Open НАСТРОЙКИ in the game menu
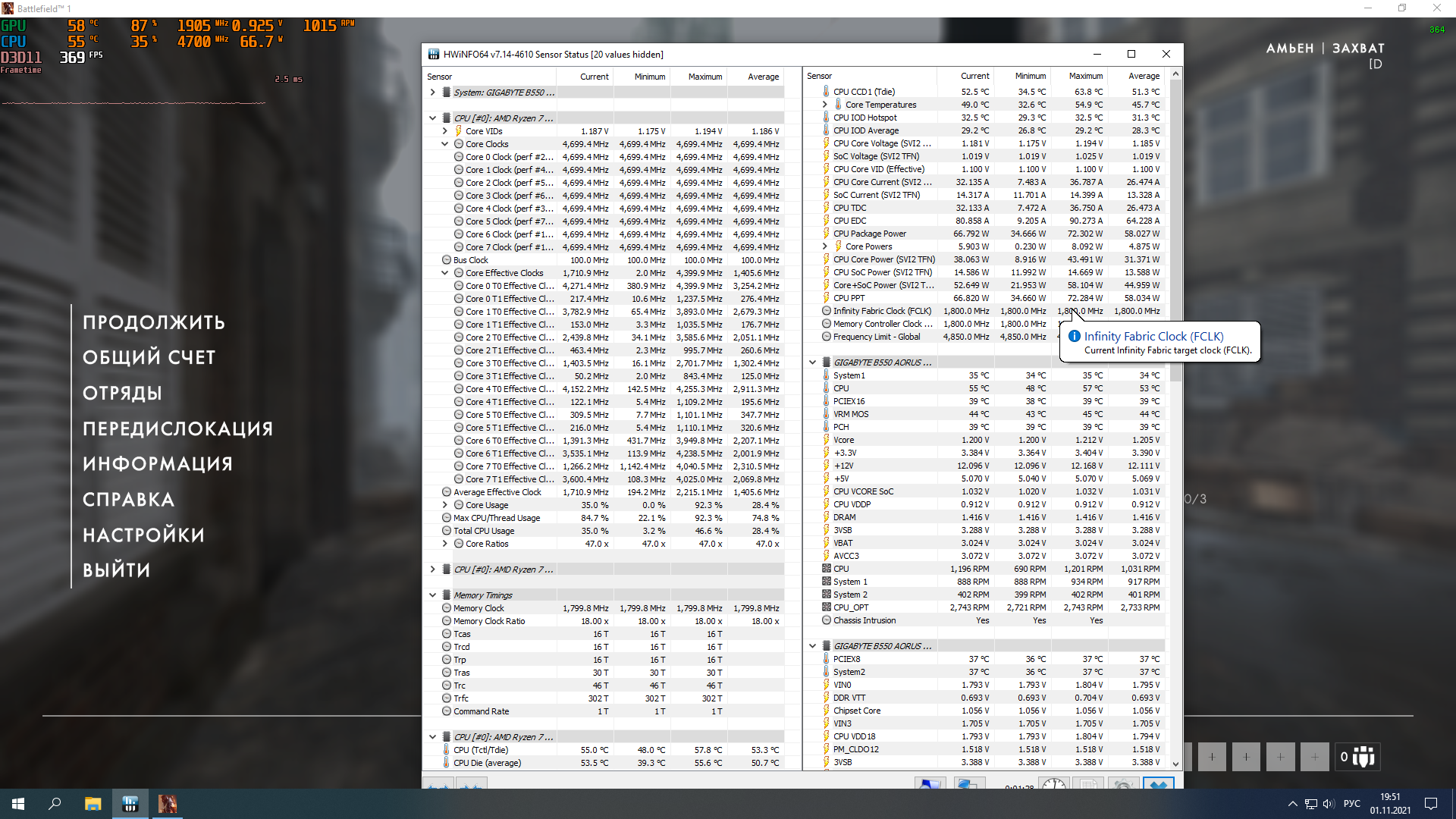The width and height of the screenshot is (1456, 819). click(143, 535)
